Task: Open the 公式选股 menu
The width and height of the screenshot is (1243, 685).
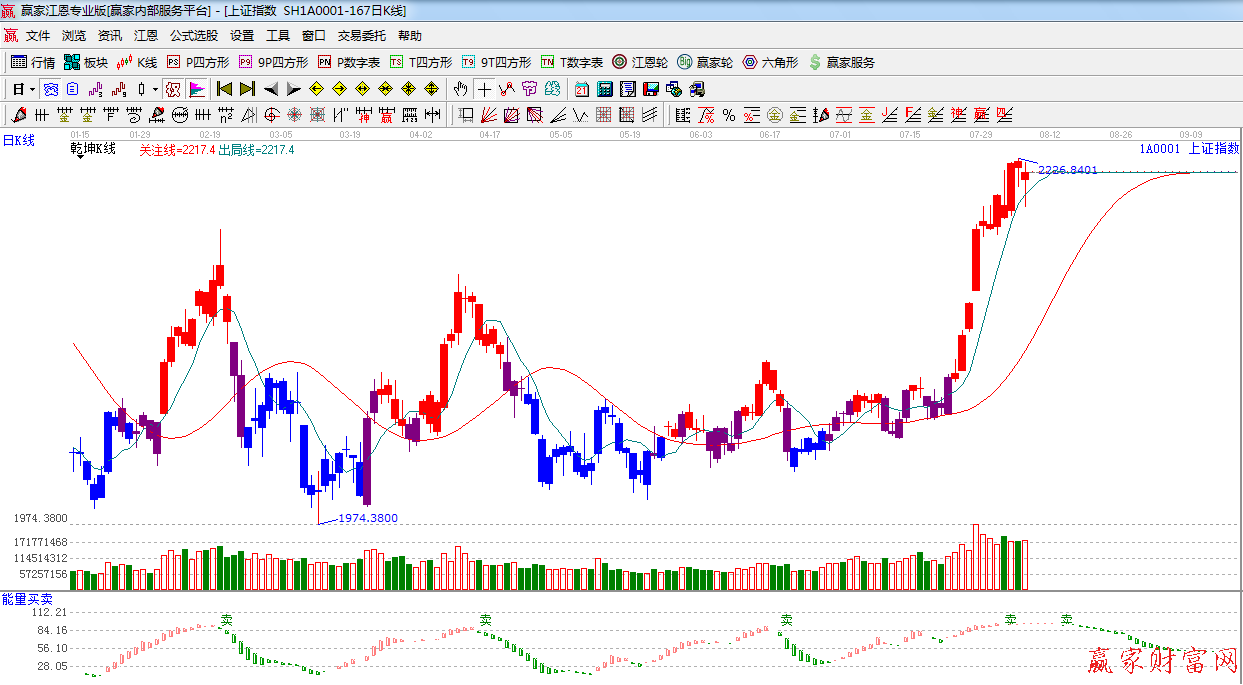Action: coord(193,35)
